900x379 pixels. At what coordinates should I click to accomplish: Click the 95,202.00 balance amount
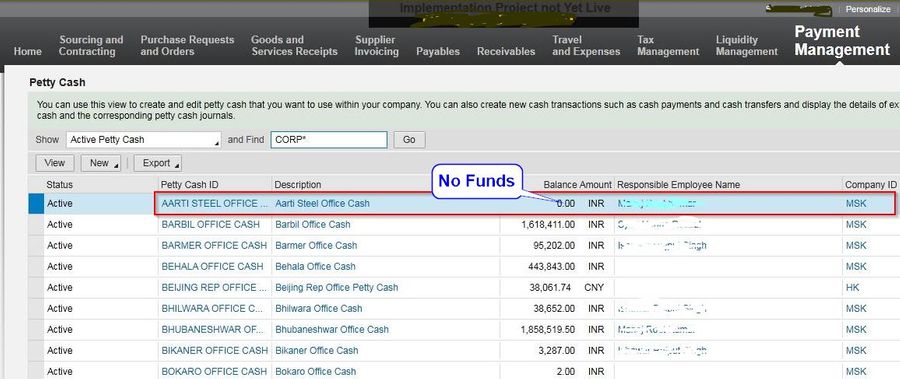[x=553, y=245]
